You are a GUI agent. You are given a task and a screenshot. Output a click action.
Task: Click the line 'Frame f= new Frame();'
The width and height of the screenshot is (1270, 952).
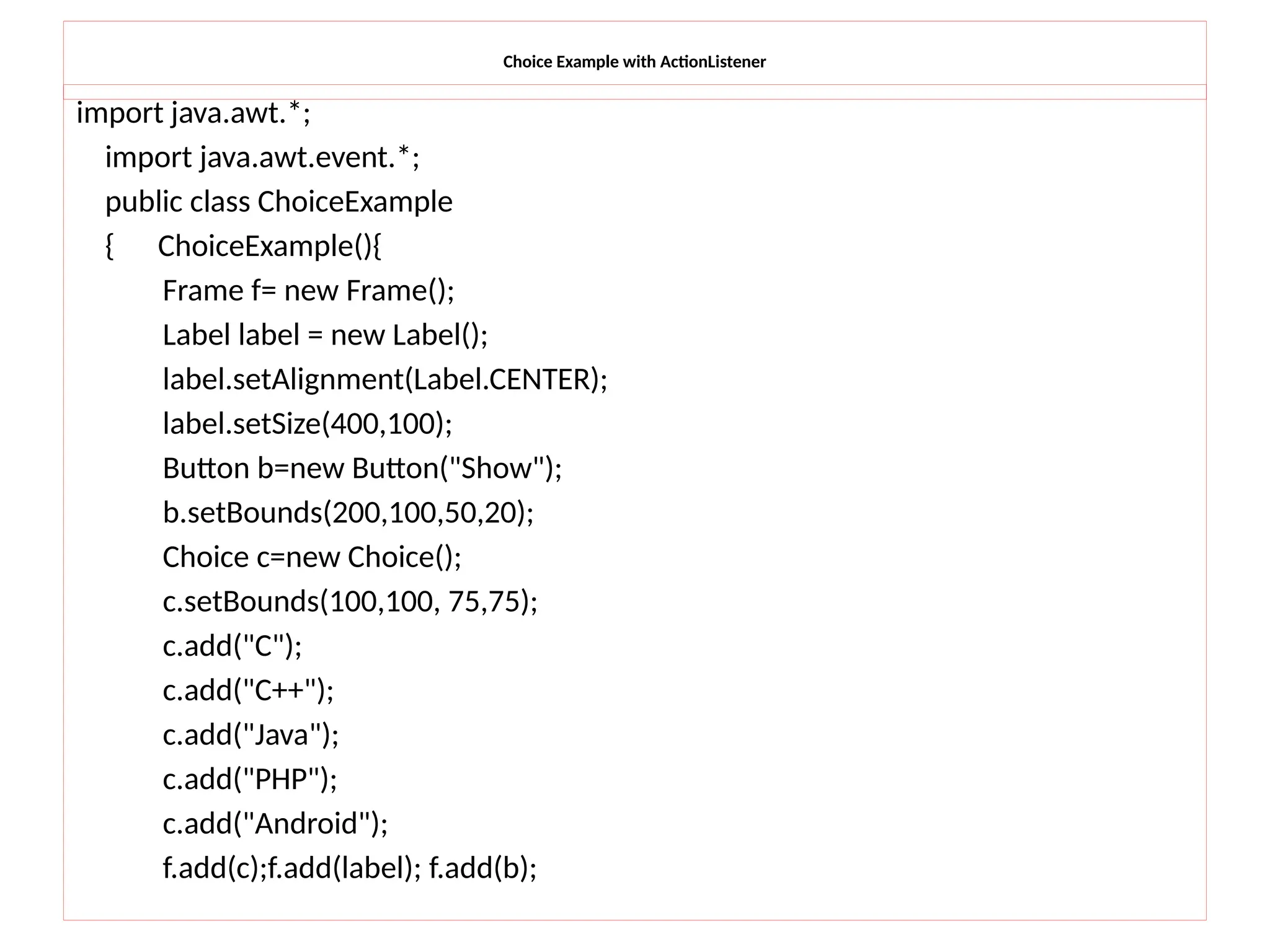(x=308, y=291)
